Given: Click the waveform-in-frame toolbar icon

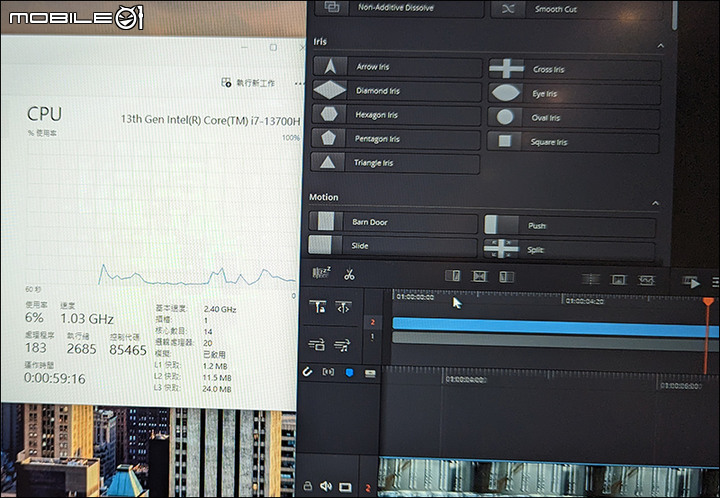Looking at the screenshot, I should pyautogui.click(x=646, y=280).
